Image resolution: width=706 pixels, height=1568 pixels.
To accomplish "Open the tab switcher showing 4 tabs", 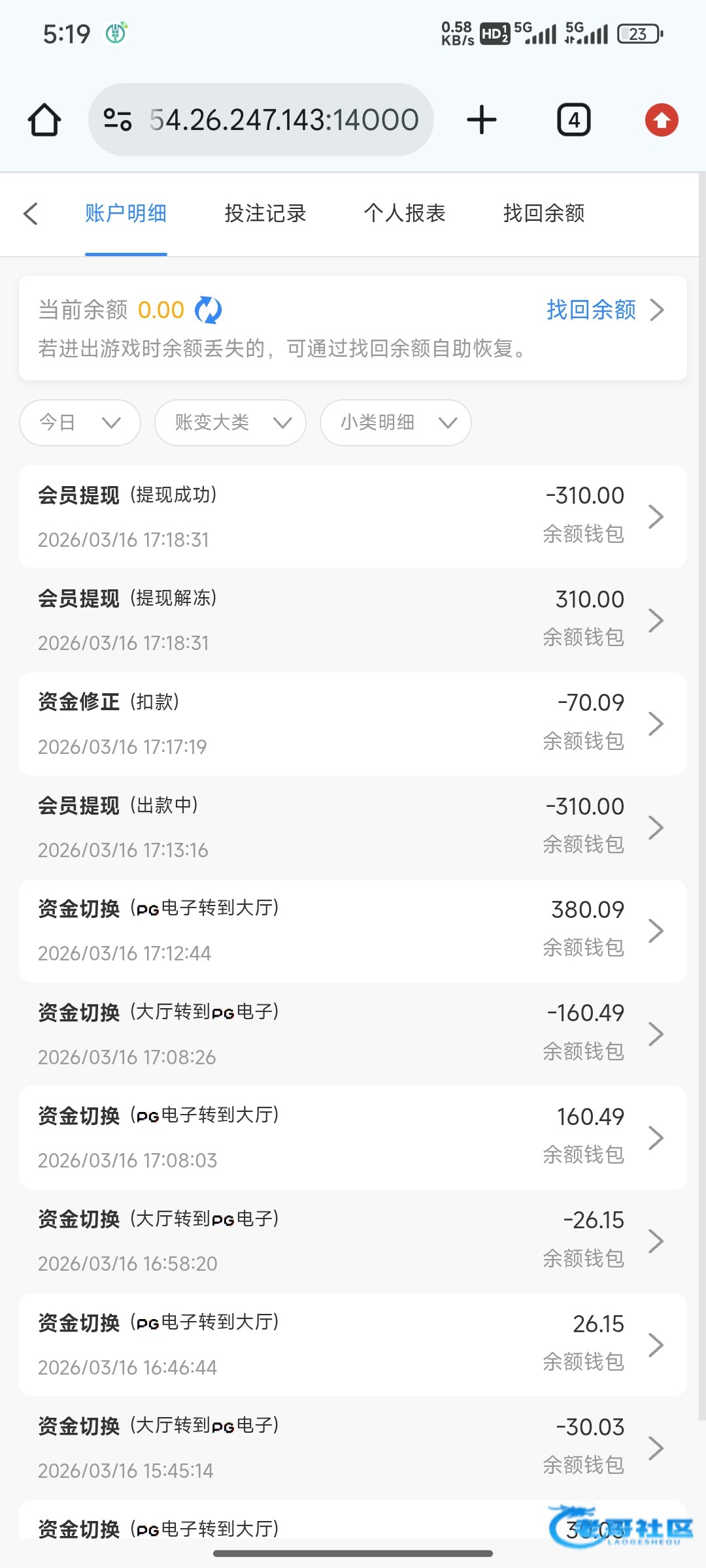I will (x=573, y=120).
